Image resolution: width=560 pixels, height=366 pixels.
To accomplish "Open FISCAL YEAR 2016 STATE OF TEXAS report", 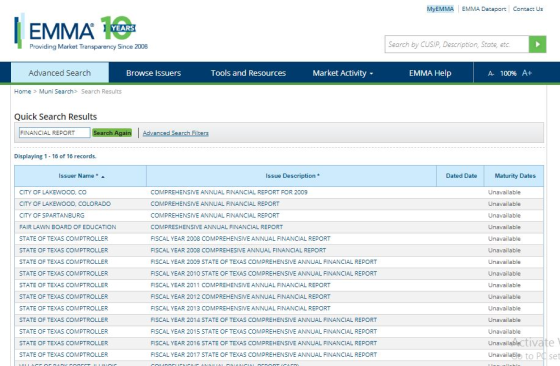I will coord(264,343).
